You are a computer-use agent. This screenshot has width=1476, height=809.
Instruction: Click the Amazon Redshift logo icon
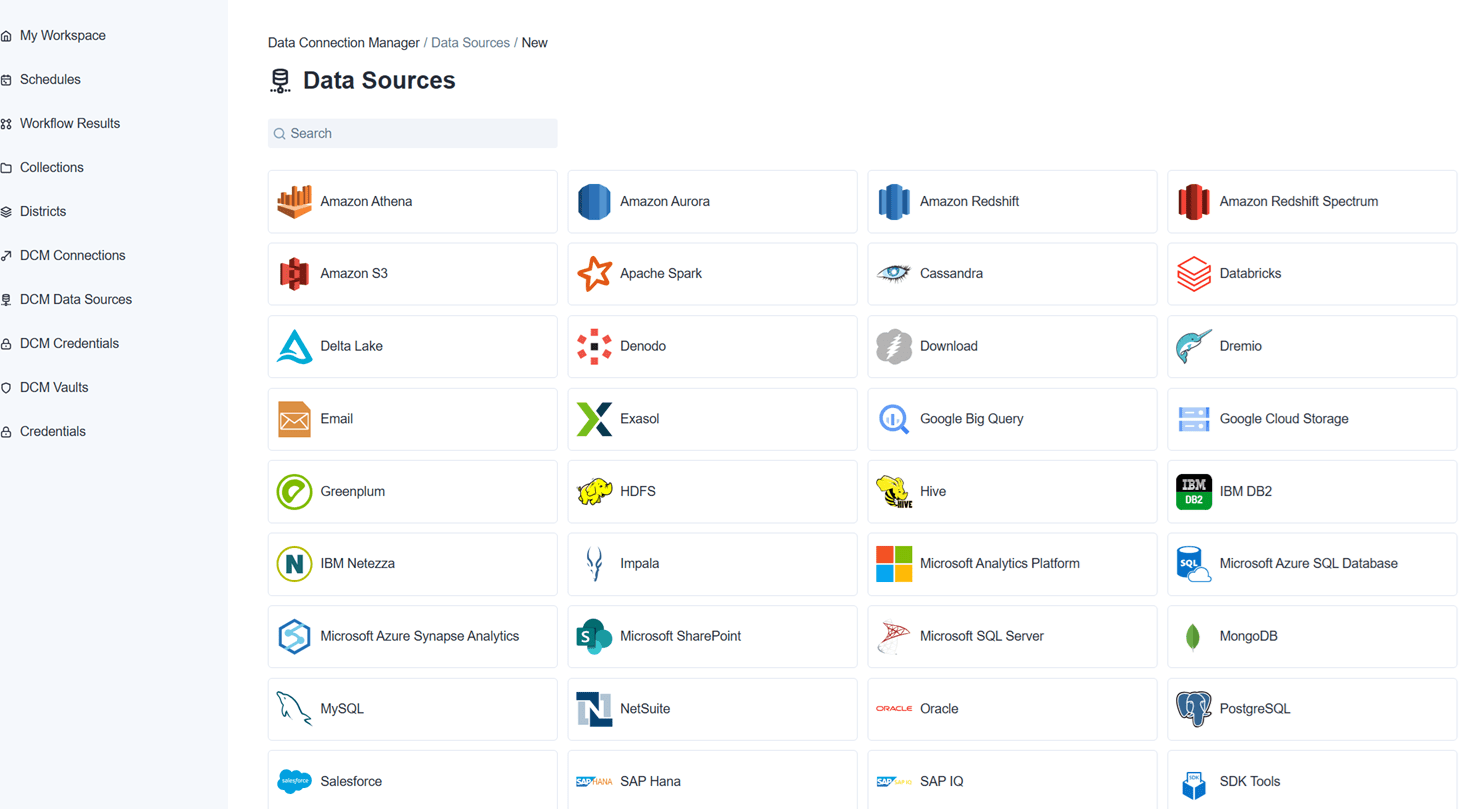pyautogui.click(x=894, y=202)
